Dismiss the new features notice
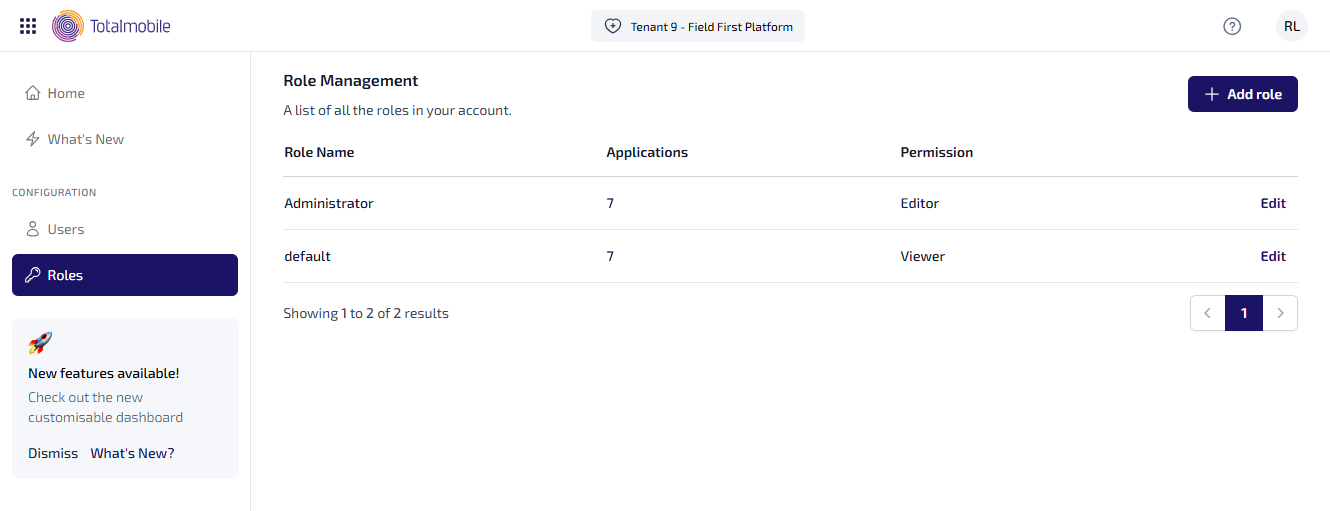Image resolution: width=1330 pixels, height=511 pixels. tap(53, 453)
